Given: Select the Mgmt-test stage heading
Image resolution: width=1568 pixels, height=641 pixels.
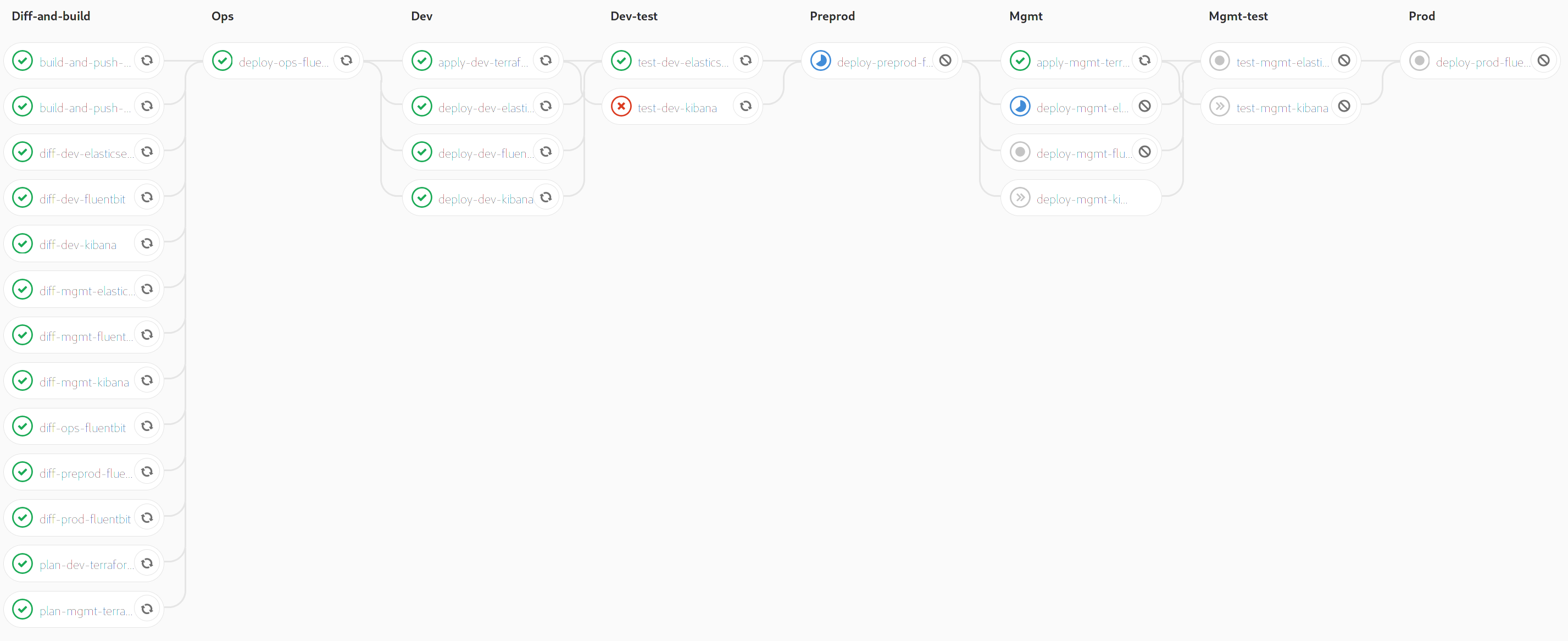Looking at the screenshot, I should click(x=1238, y=16).
